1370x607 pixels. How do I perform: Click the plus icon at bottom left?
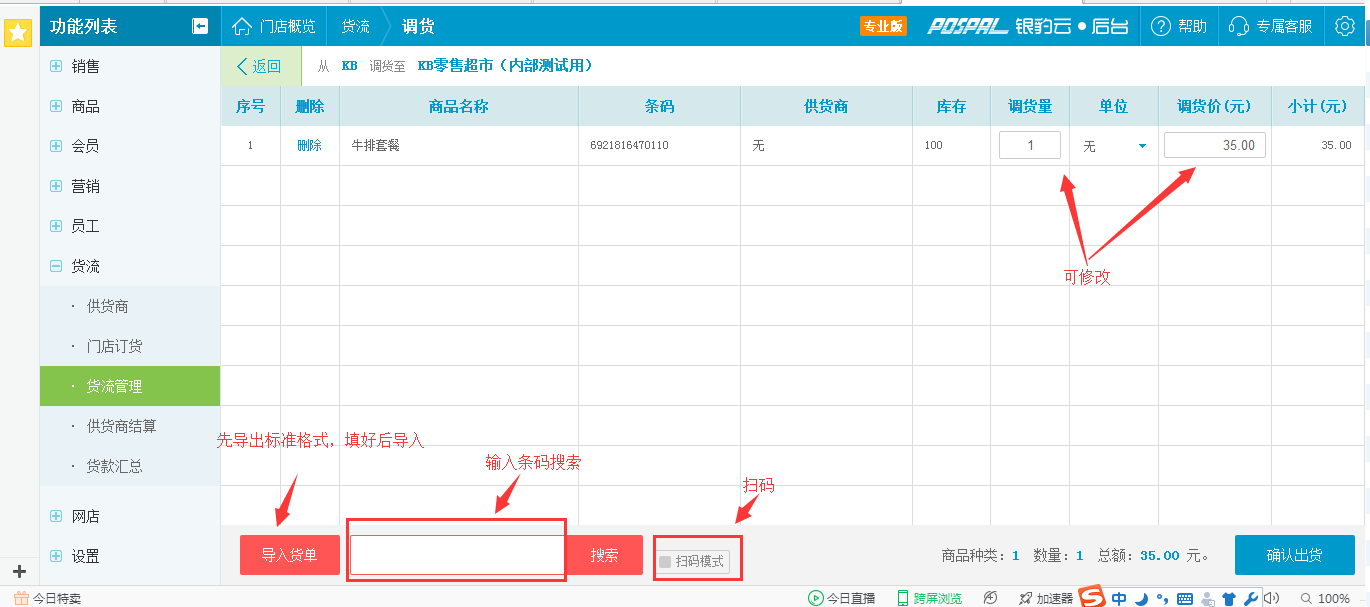[18, 572]
